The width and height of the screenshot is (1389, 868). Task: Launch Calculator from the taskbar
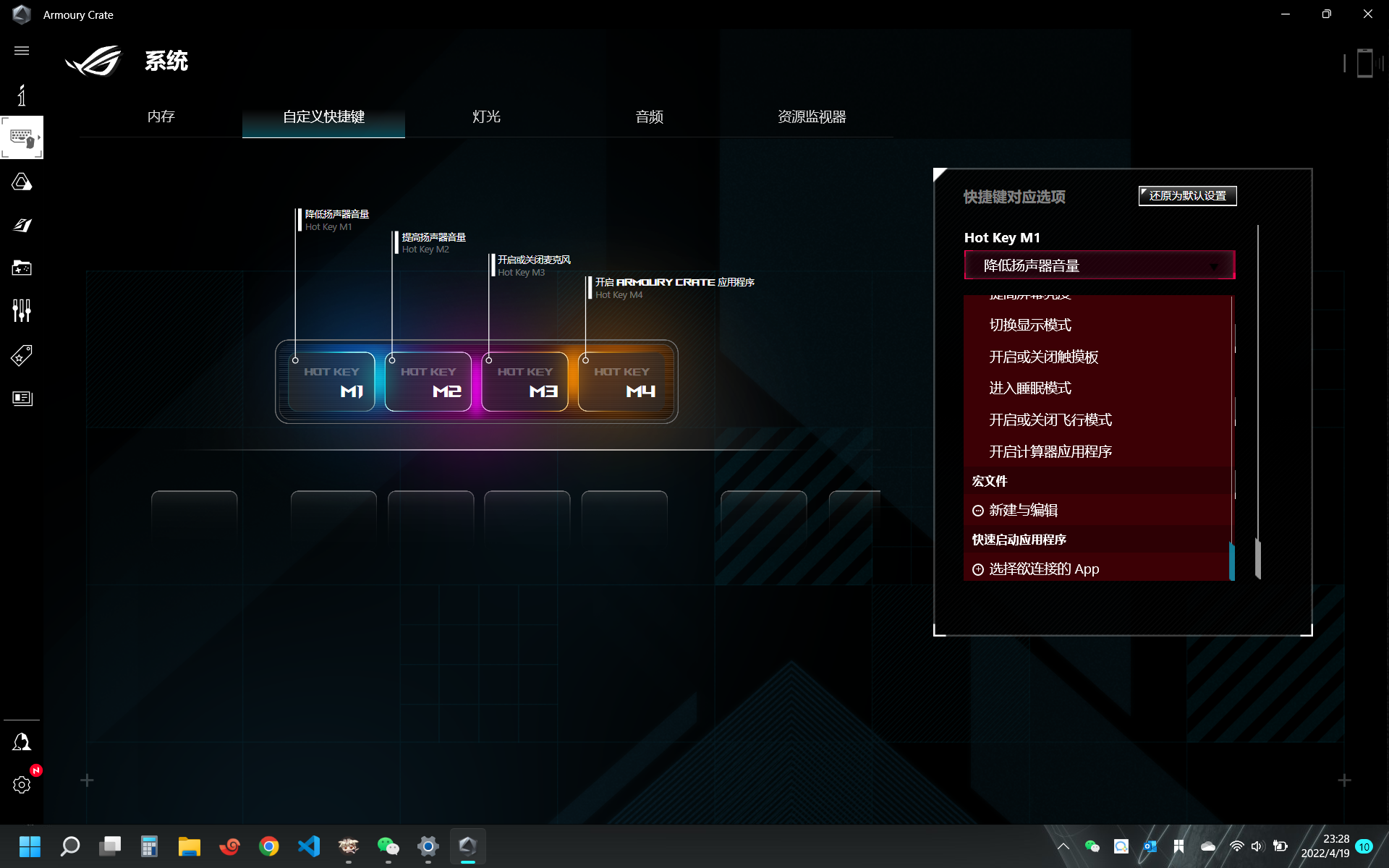point(150,846)
